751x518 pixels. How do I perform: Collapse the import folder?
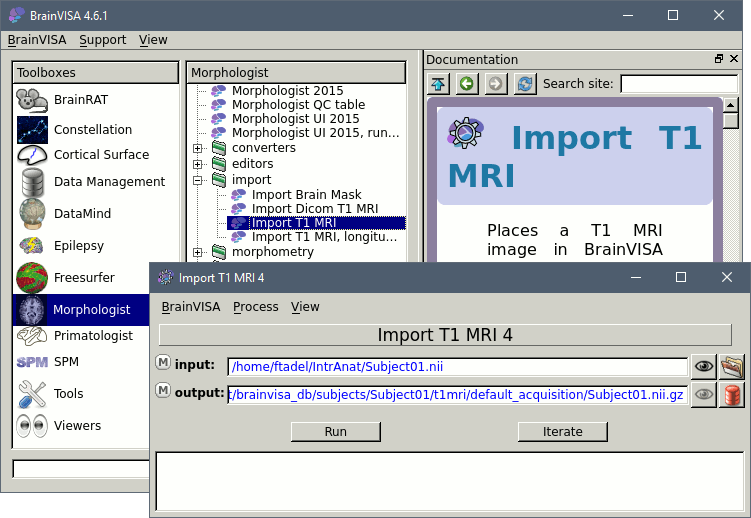198,180
